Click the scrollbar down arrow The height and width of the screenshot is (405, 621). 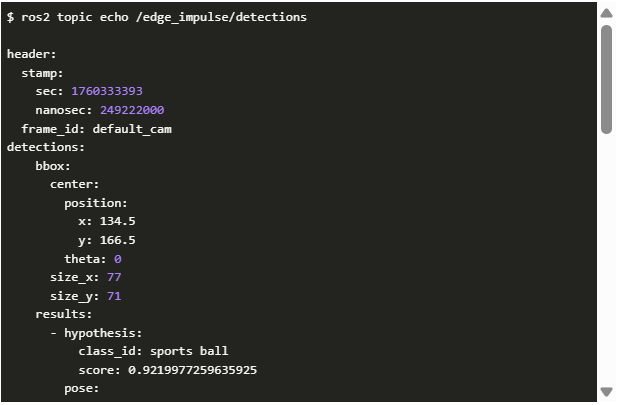[606, 392]
